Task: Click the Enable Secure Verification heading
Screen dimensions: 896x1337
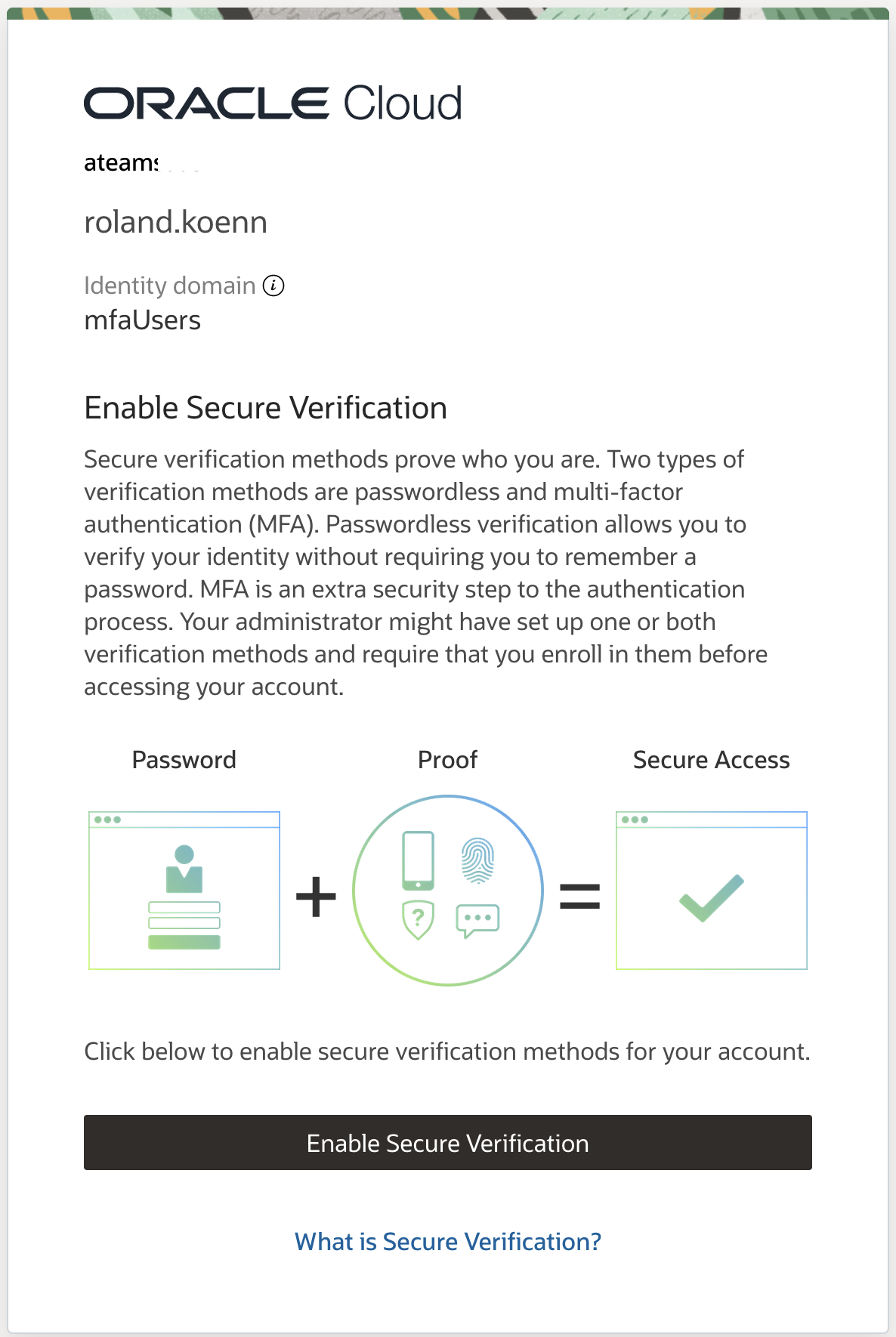Action: click(x=265, y=408)
